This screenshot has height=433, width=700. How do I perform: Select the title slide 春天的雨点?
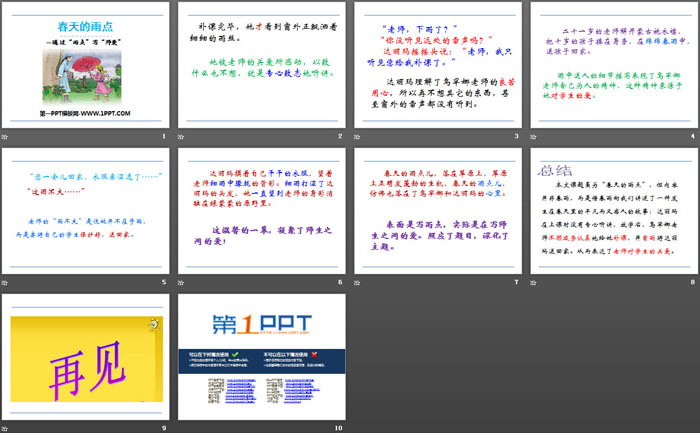pyautogui.click(x=88, y=63)
